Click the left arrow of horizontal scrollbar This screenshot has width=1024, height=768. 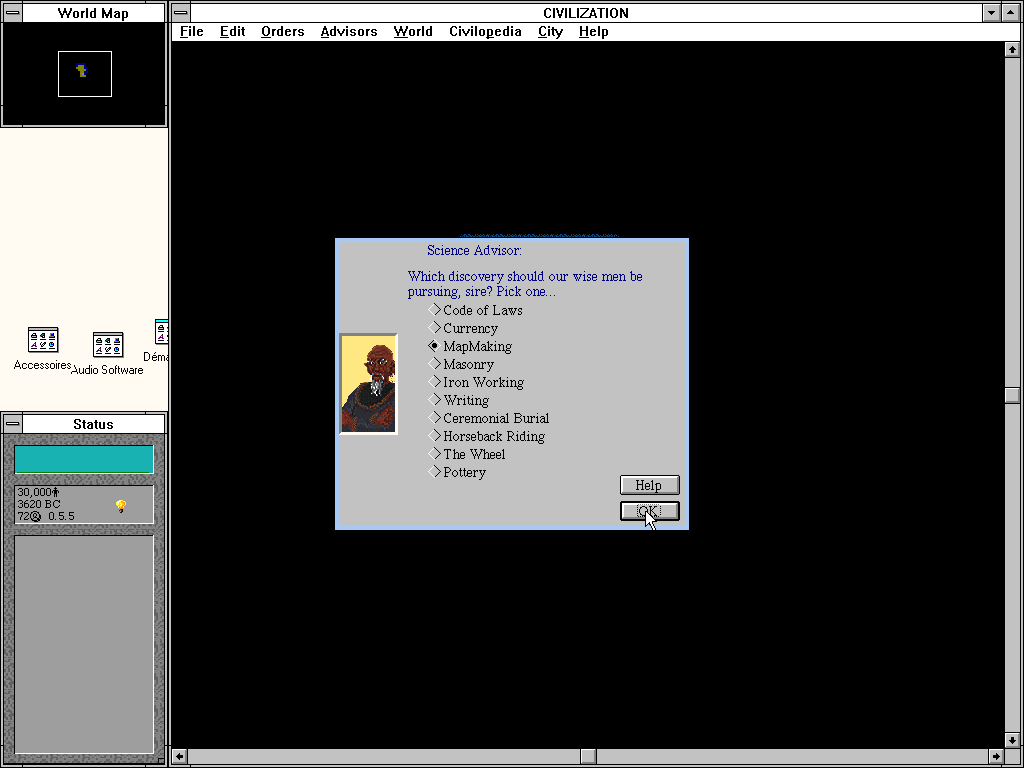[x=180, y=756]
